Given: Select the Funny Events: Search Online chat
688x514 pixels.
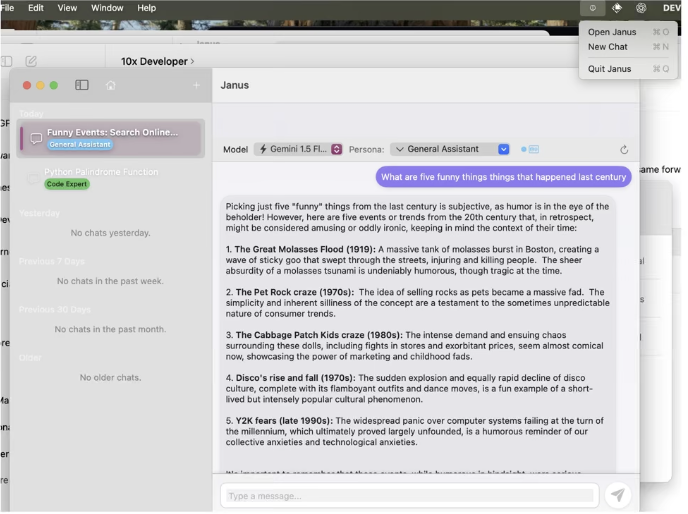Looking at the screenshot, I should (x=111, y=138).
